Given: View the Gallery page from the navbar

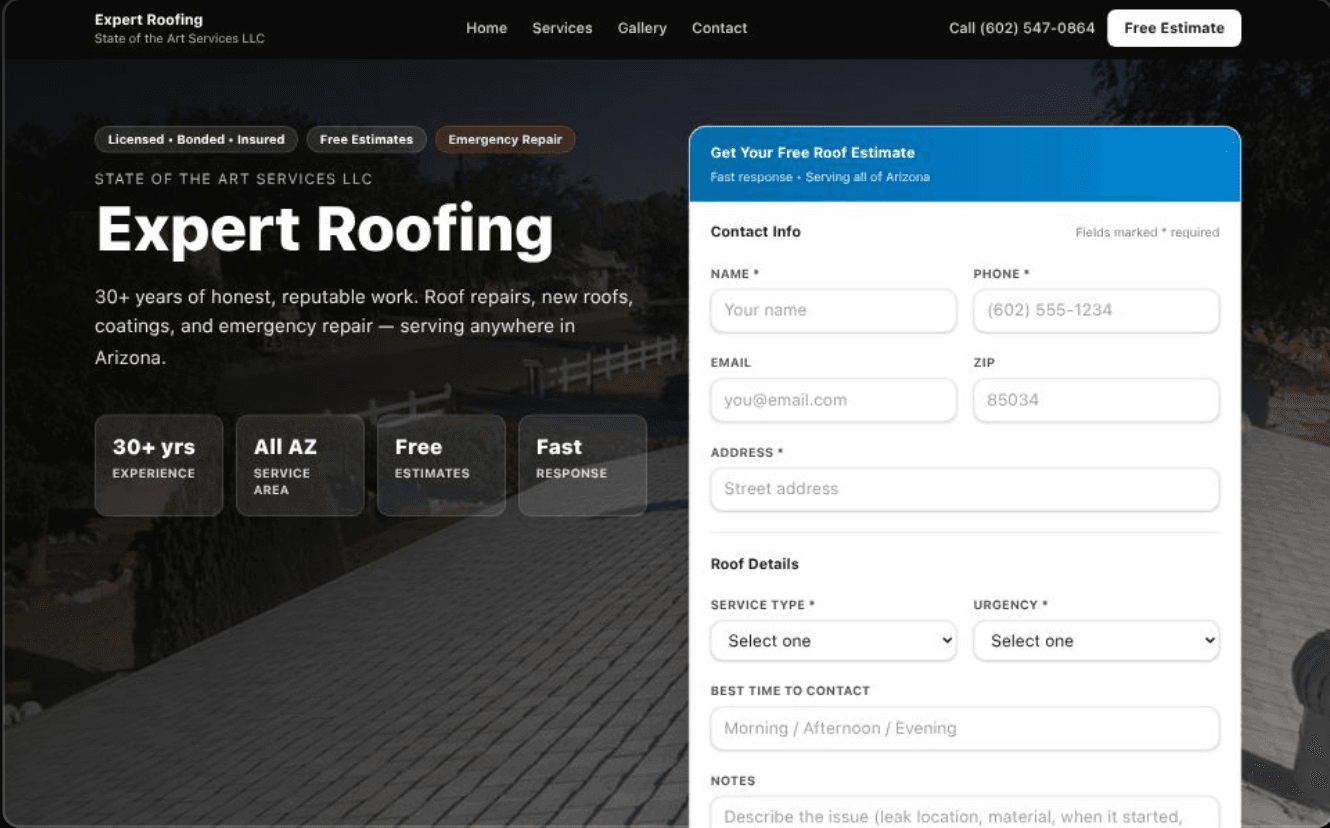Looking at the screenshot, I should point(642,28).
